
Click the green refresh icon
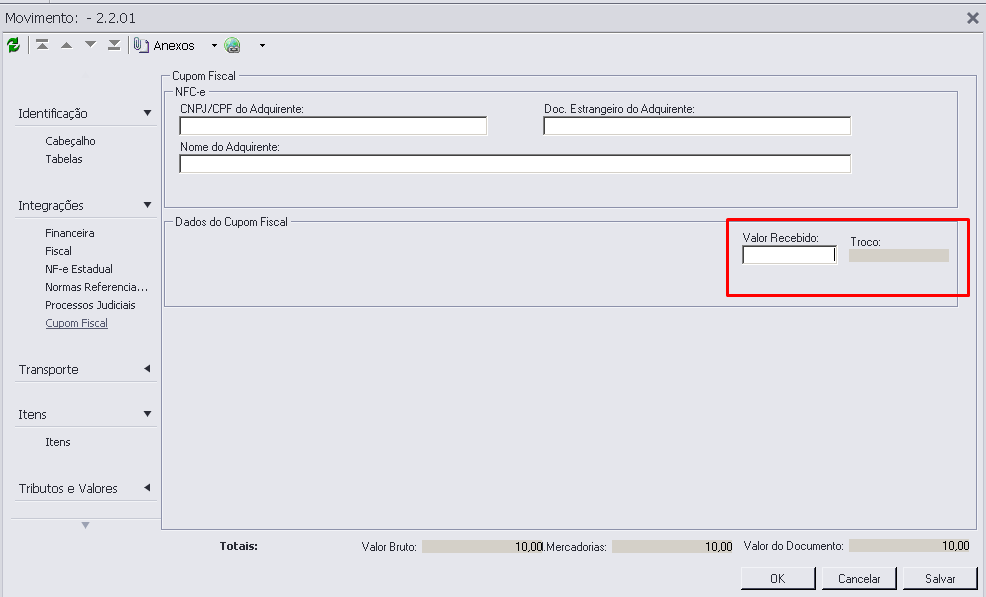[13, 45]
